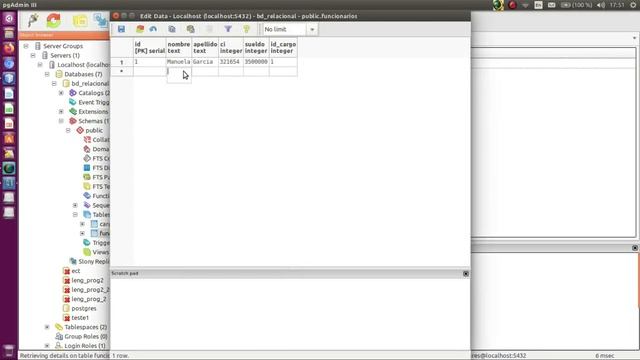This screenshot has height=360, width=640.
Task: Click the red recorder indicator in top panel
Action: (x=512, y=5)
